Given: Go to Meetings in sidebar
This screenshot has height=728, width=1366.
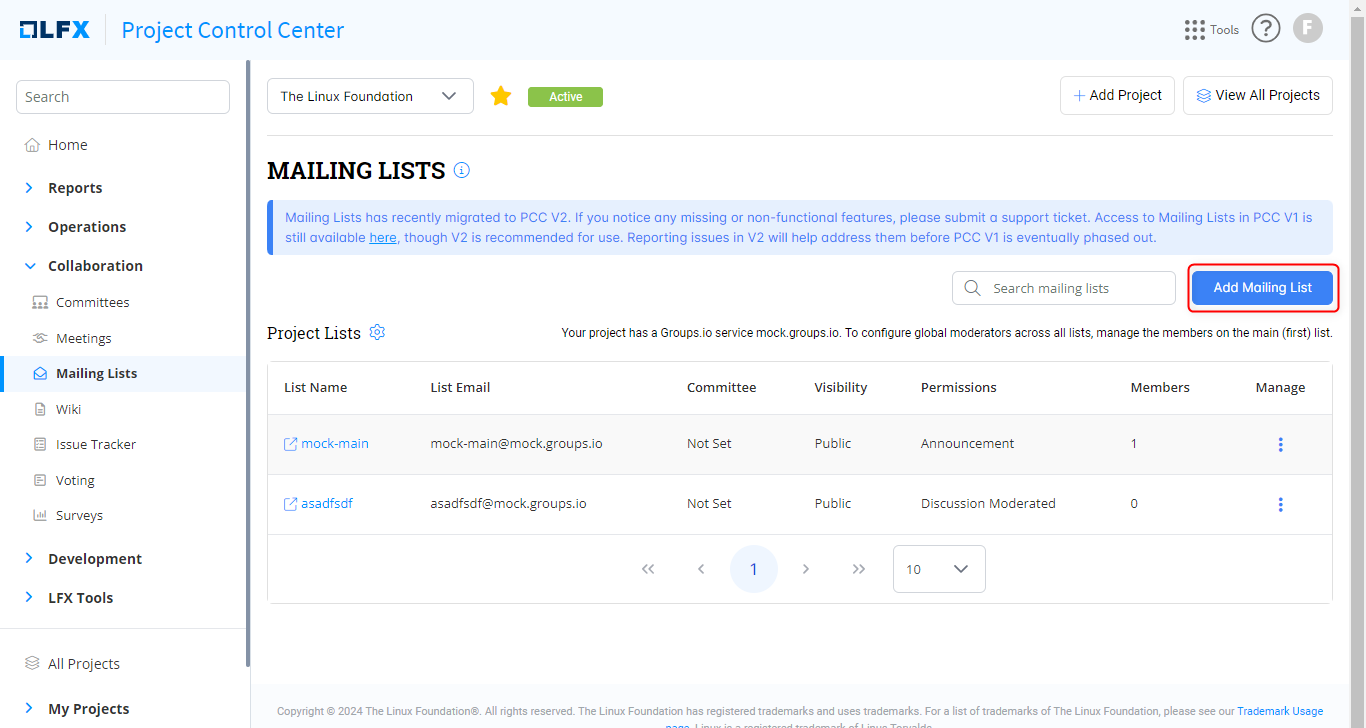Looking at the screenshot, I should click(x=83, y=338).
